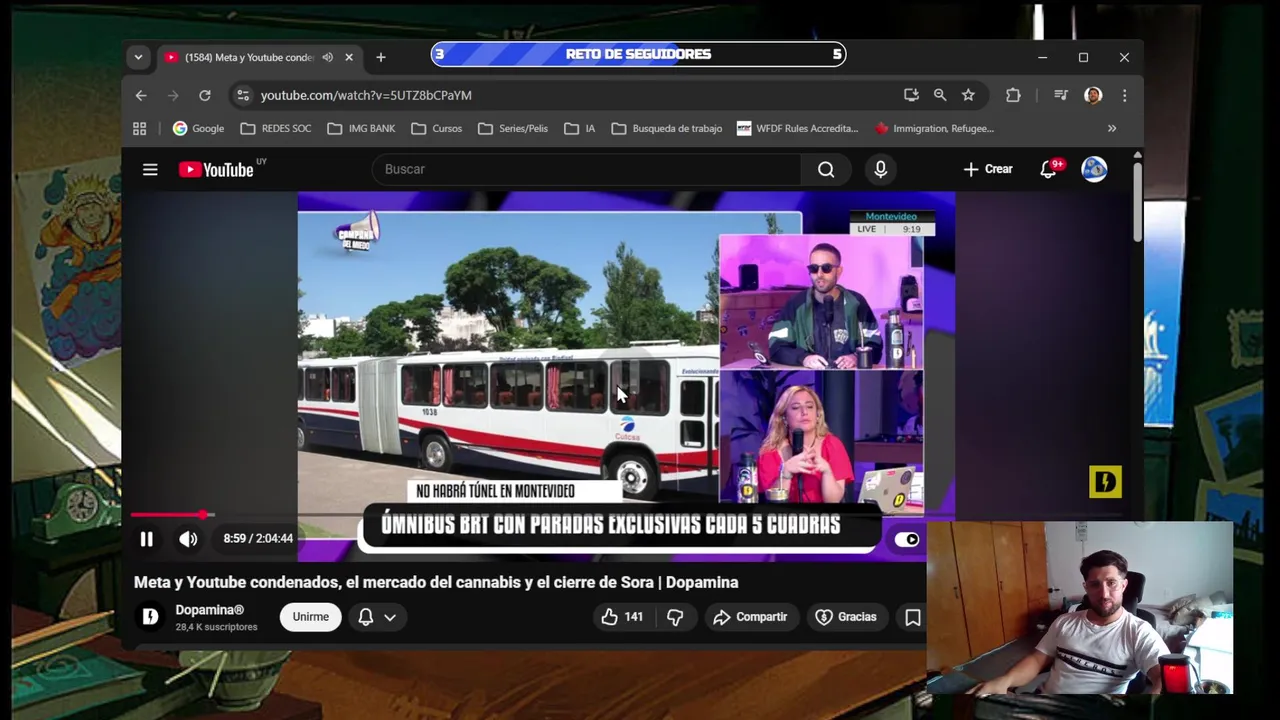Reload the page with the refresh icon

205,95
